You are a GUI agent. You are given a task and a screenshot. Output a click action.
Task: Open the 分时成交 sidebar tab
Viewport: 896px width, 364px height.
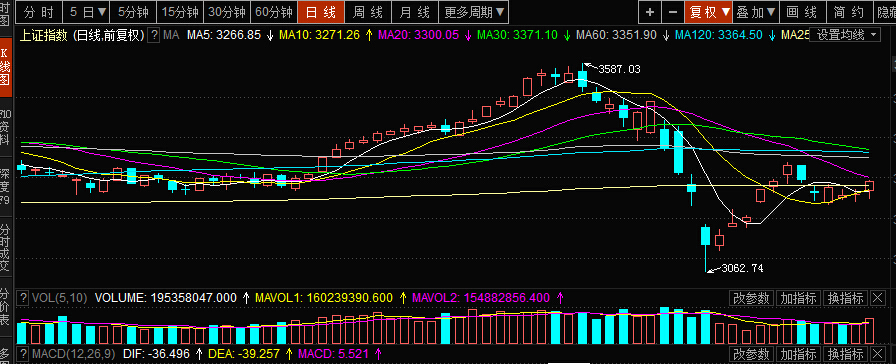(5, 248)
